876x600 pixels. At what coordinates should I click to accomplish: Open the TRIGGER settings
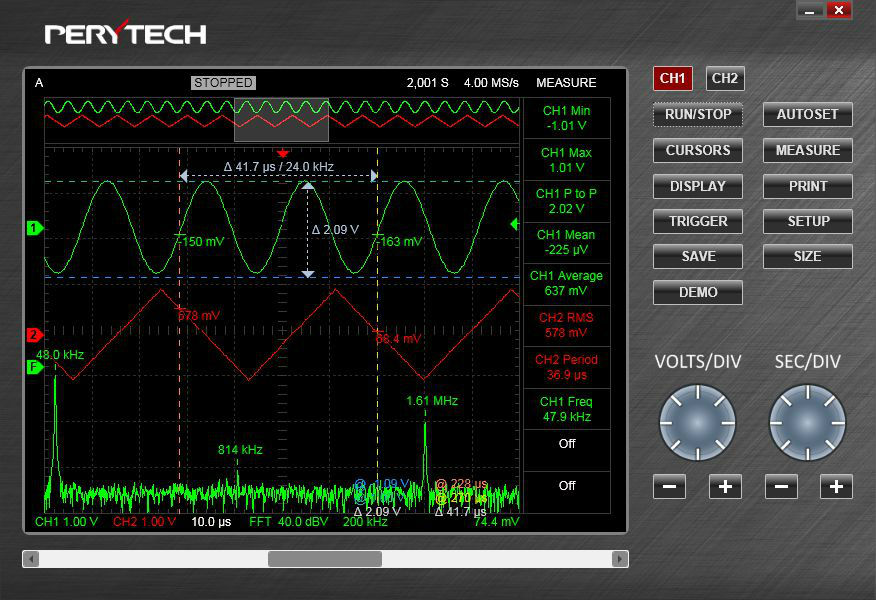(x=698, y=221)
